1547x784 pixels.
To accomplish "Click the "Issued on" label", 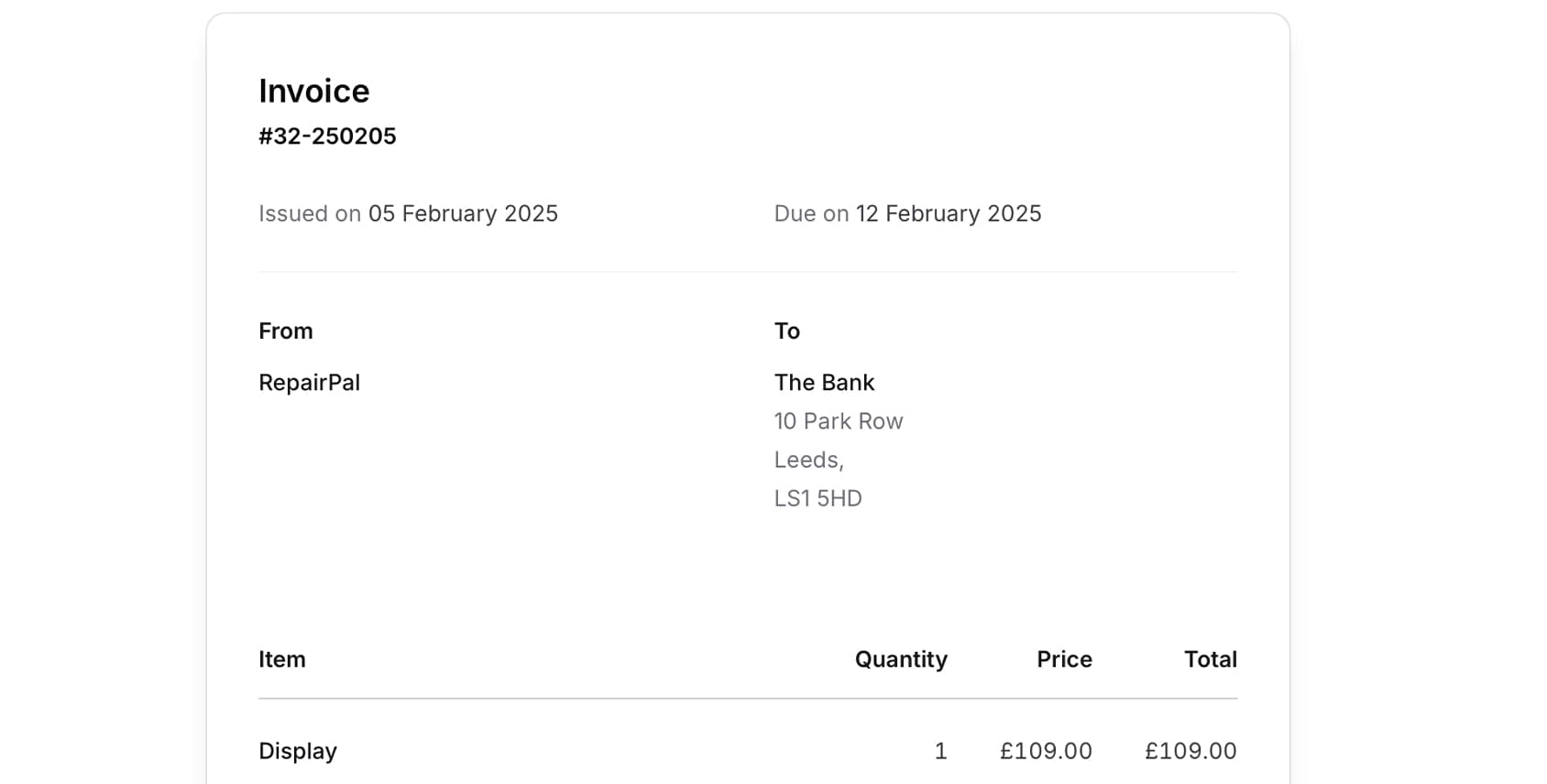I will point(309,213).
